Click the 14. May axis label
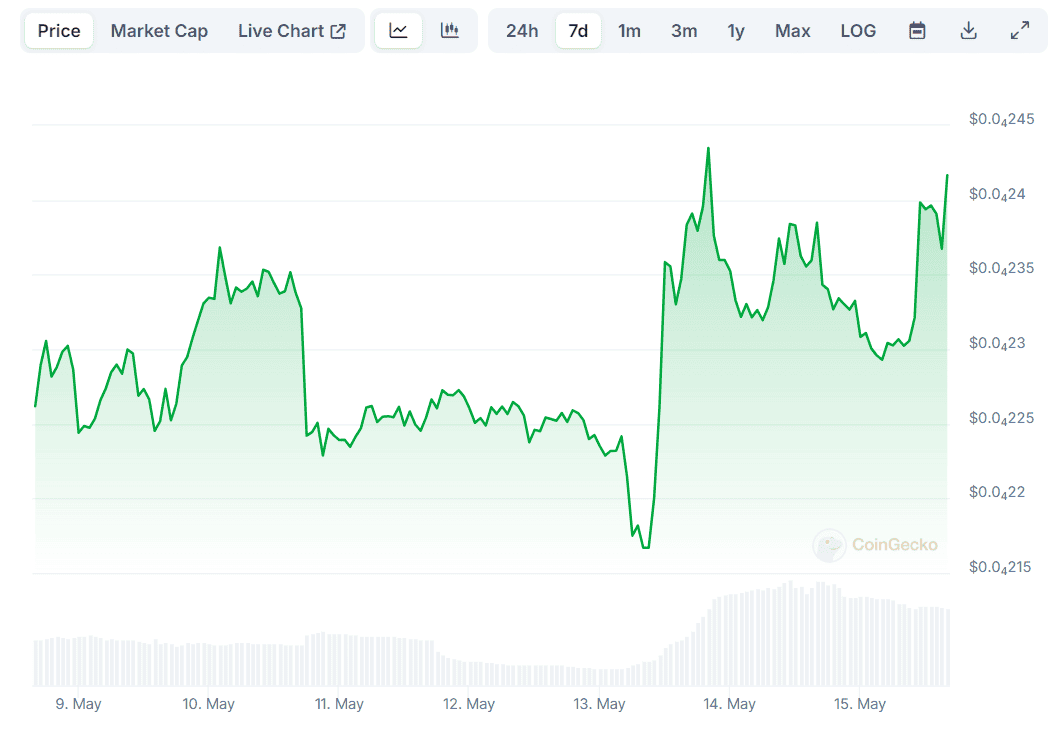Screen dimensions: 1051x732 (729, 704)
